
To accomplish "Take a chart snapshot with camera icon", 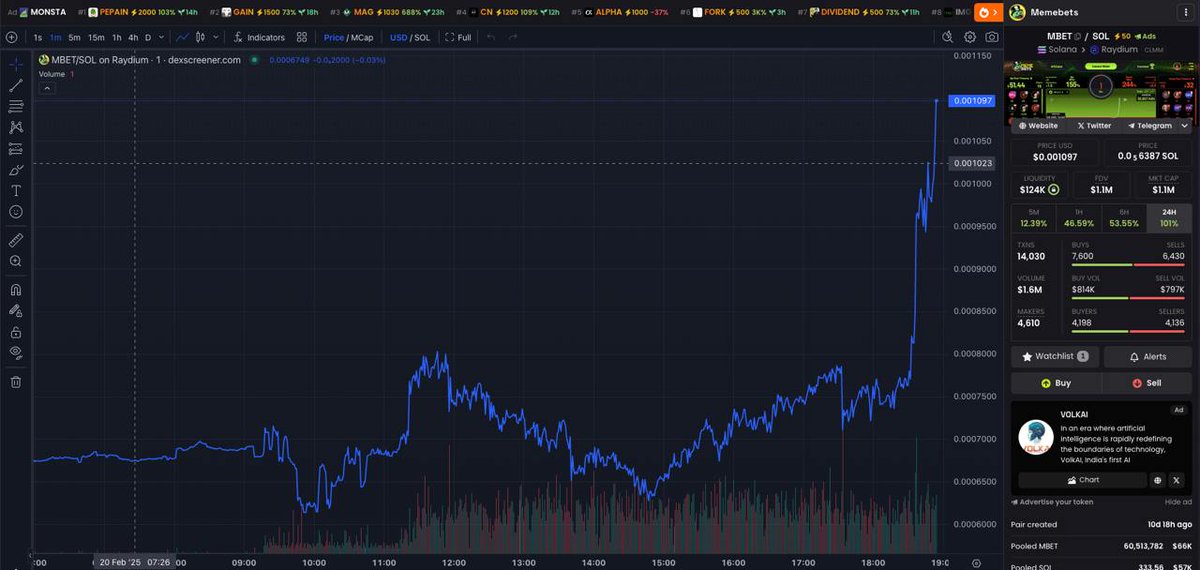I will [x=991, y=37].
